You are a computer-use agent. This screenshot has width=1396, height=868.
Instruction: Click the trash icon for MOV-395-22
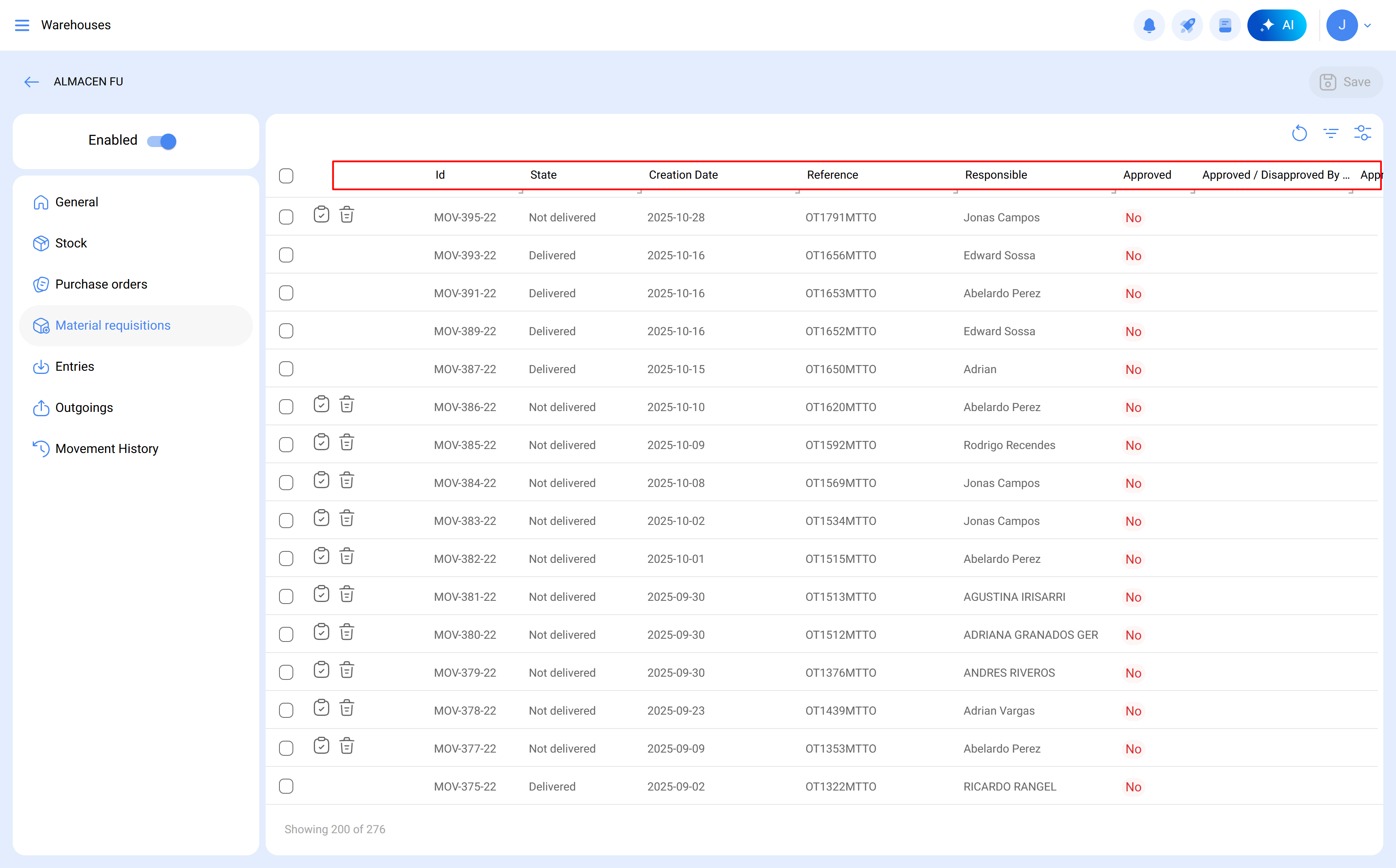(x=347, y=215)
